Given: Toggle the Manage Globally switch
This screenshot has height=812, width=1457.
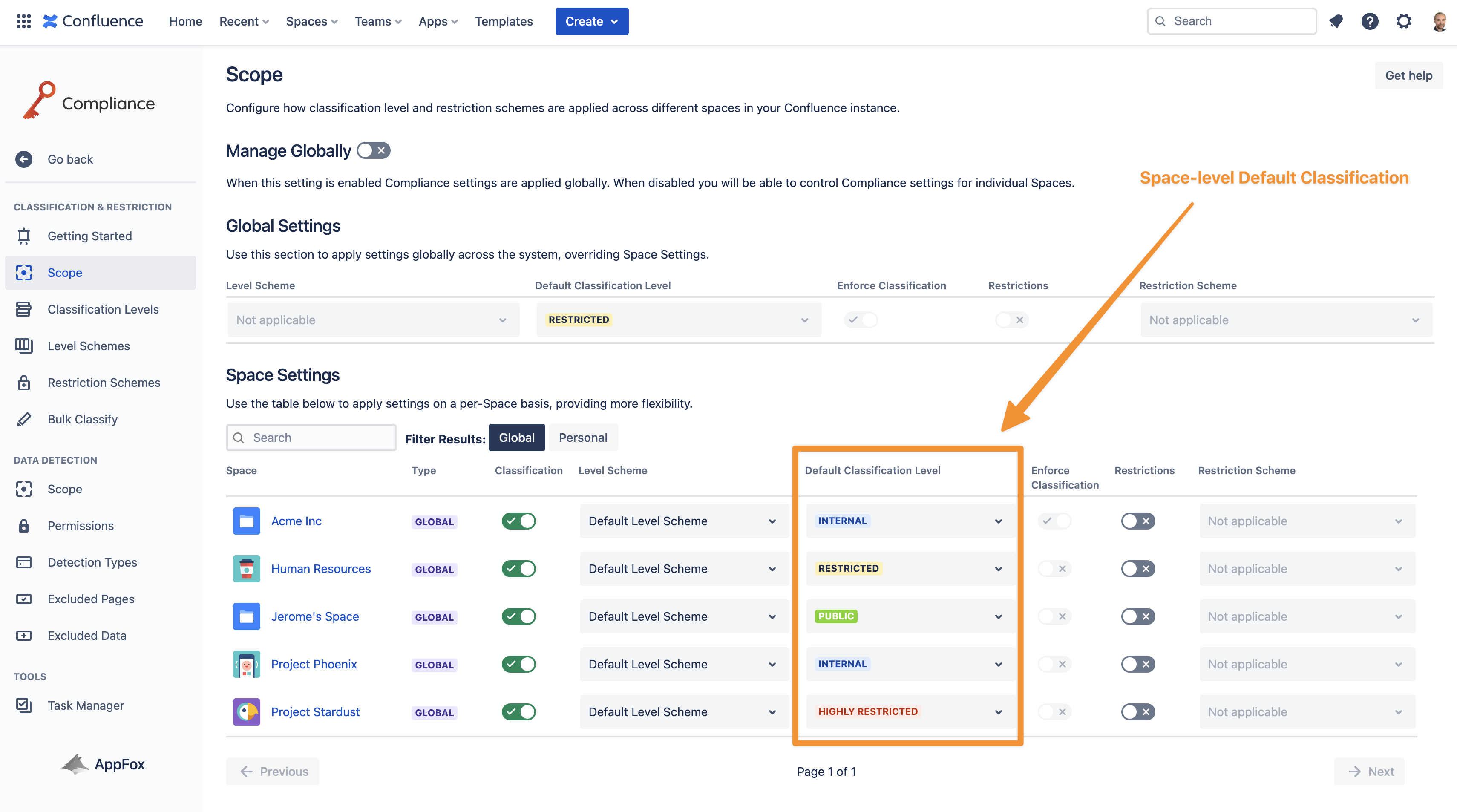Looking at the screenshot, I should click(x=373, y=151).
